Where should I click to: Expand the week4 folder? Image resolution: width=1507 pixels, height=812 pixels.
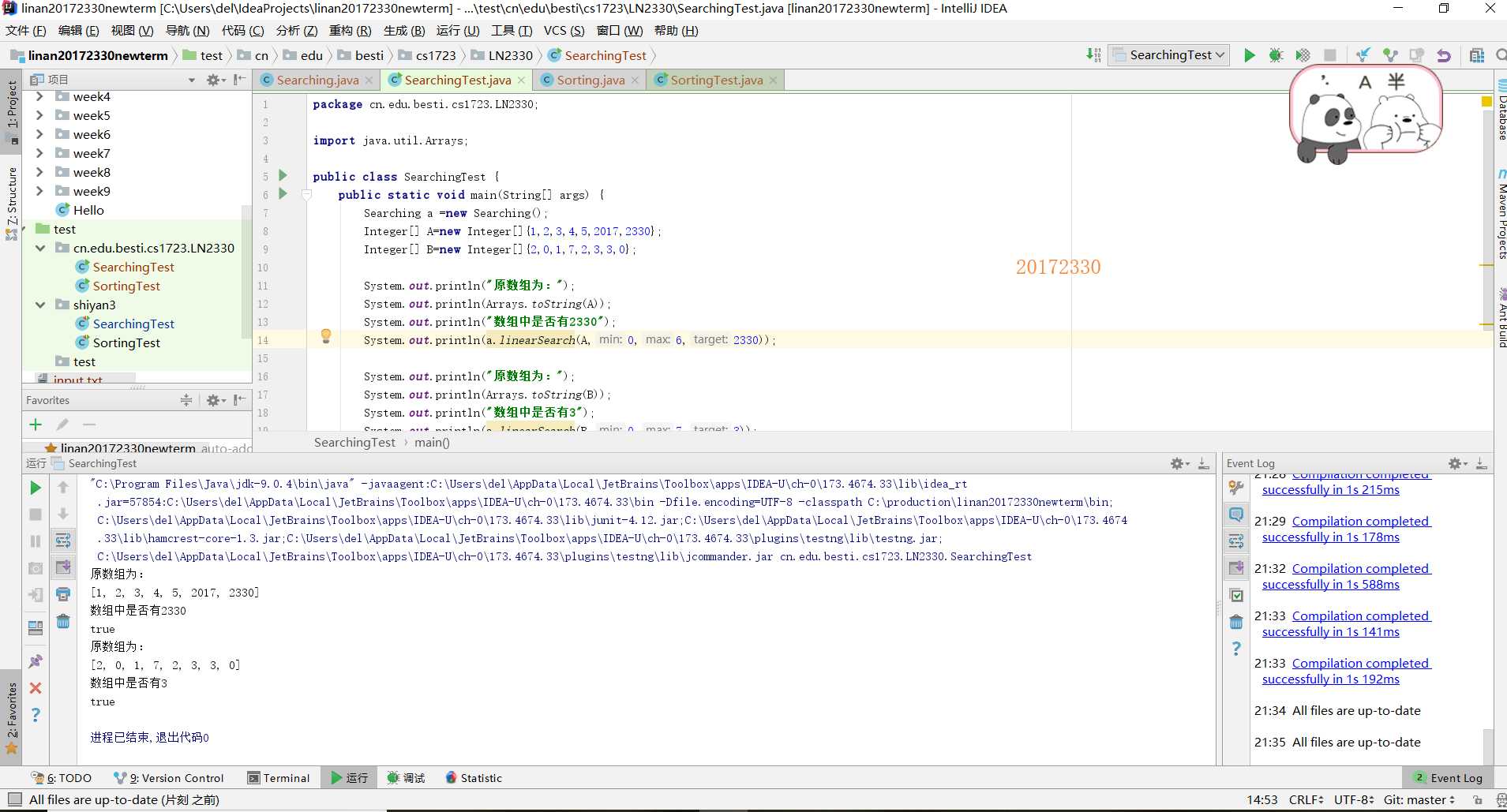click(x=39, y=96)
